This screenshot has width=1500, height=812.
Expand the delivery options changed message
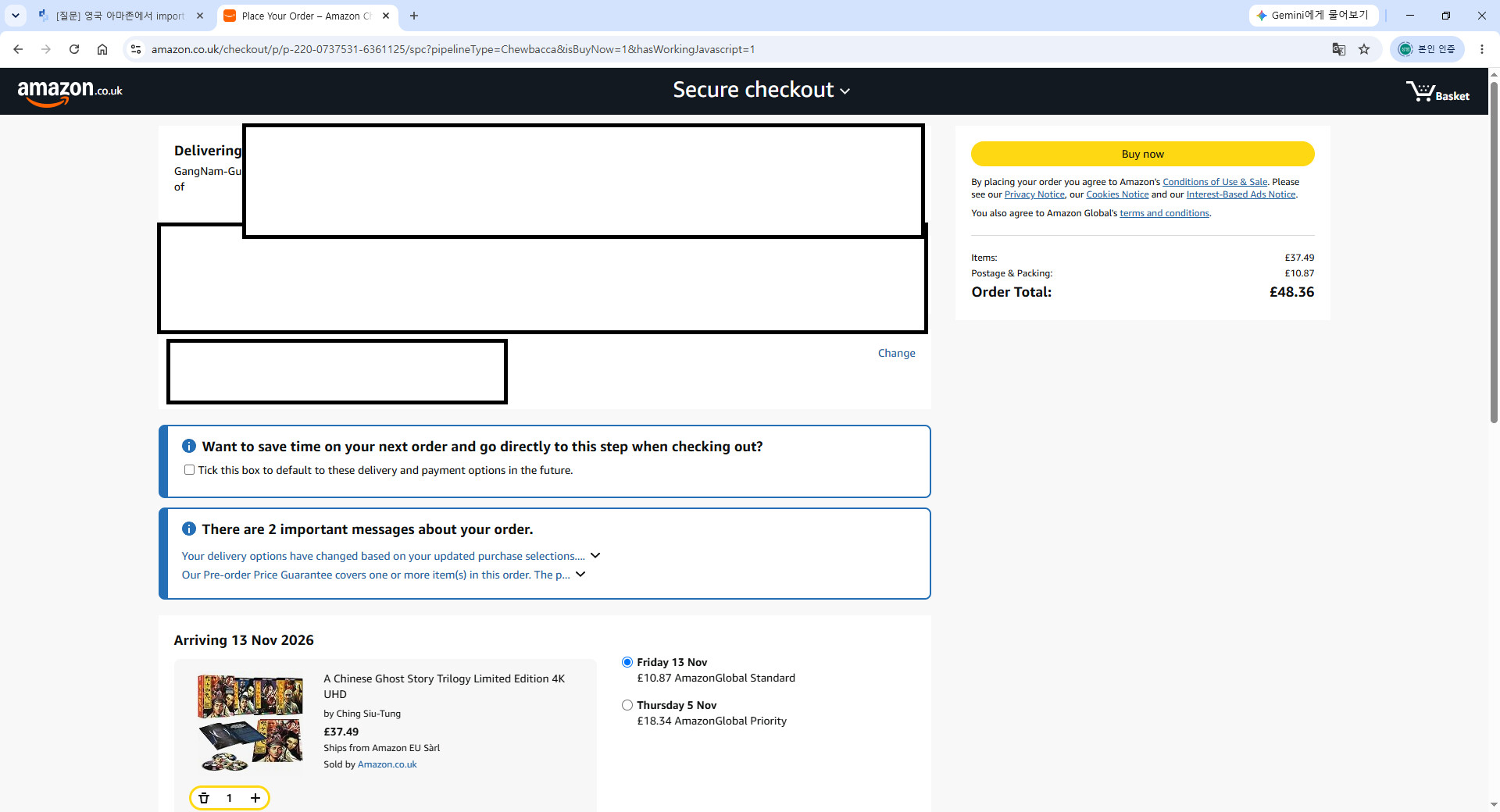595,555
